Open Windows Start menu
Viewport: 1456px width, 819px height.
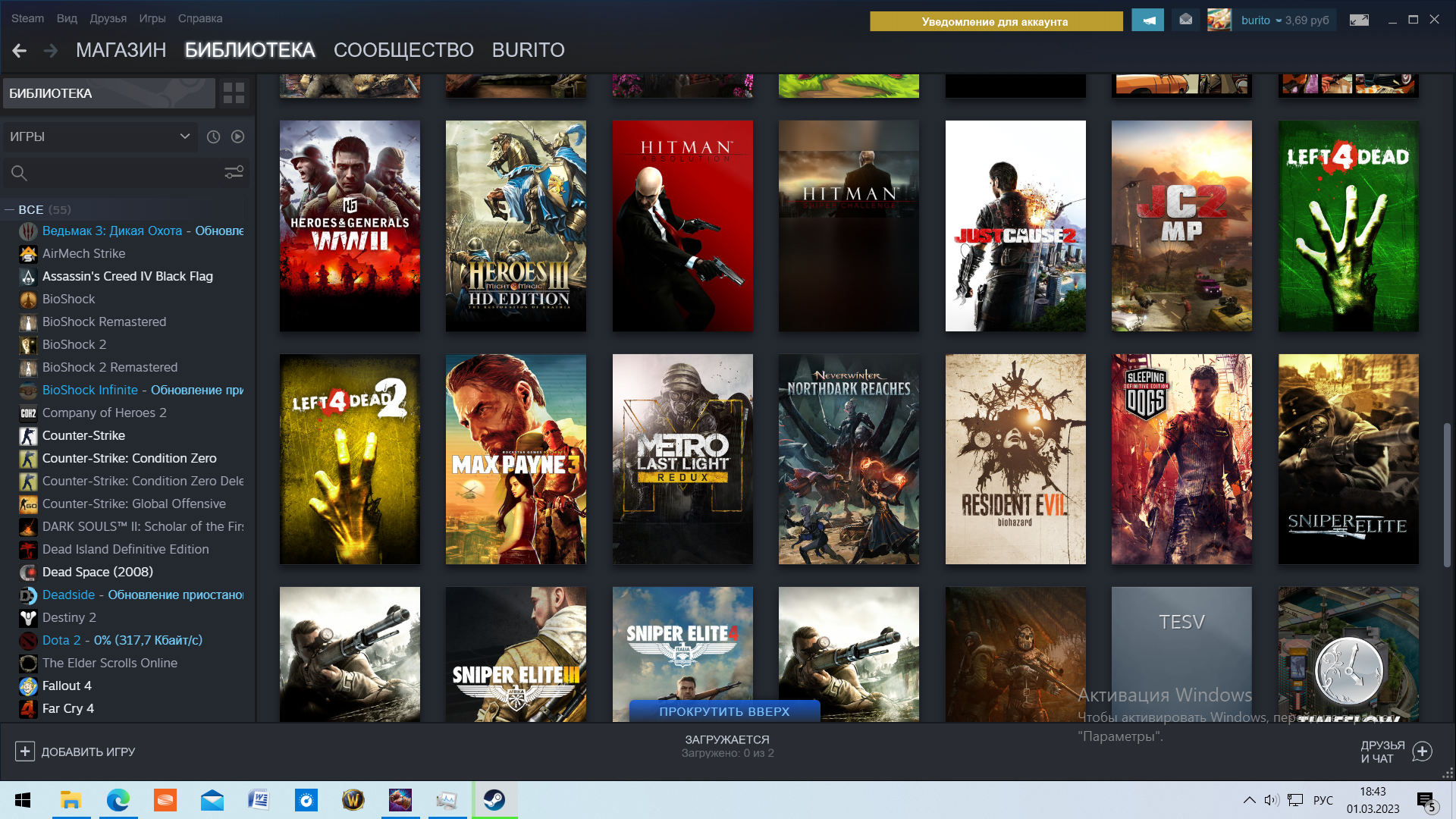coord(23,800)
